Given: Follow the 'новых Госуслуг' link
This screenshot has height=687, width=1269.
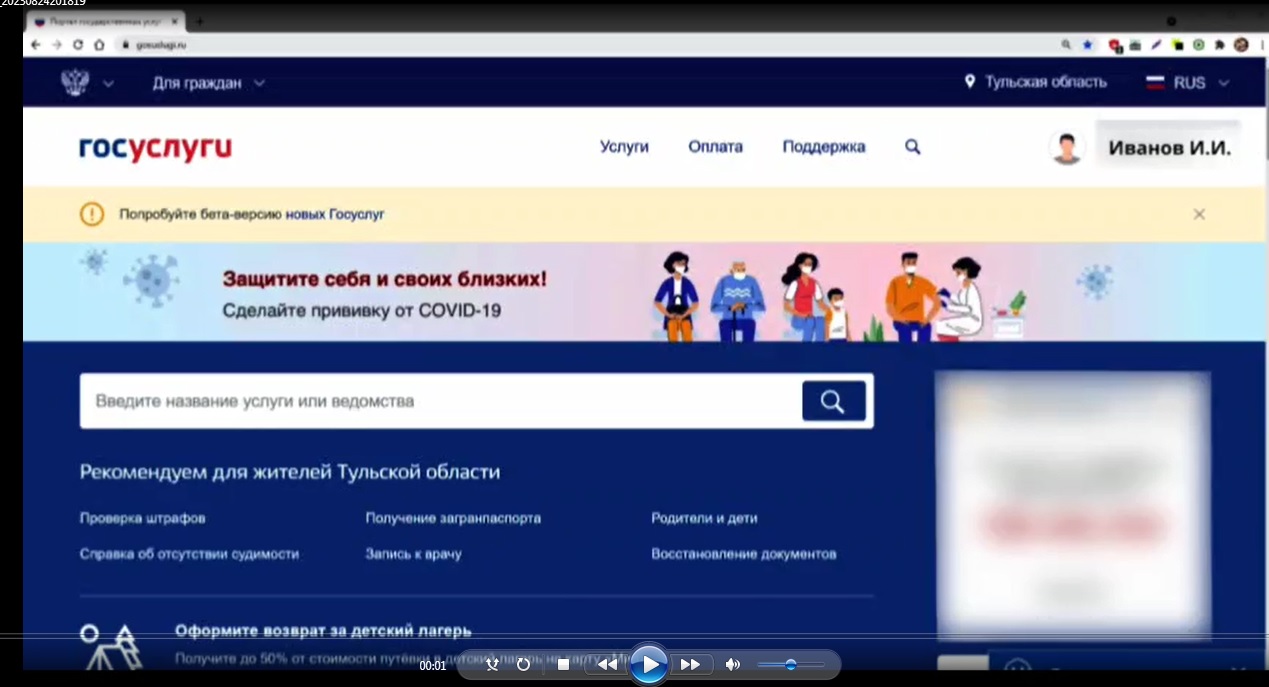Looking at the screenshot, I should [x=335, y=214].
